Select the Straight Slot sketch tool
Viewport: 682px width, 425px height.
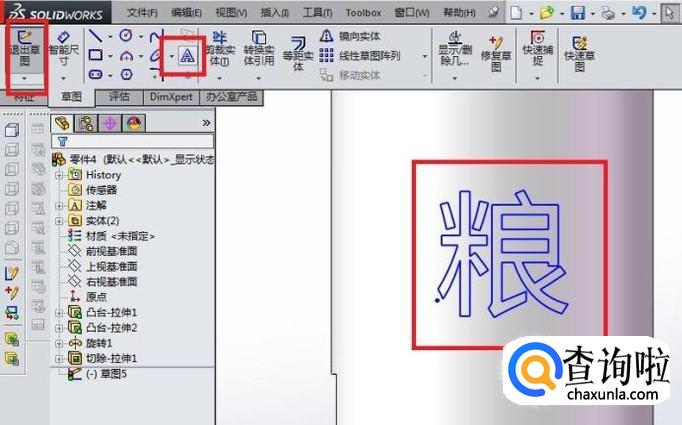[96, 75]
